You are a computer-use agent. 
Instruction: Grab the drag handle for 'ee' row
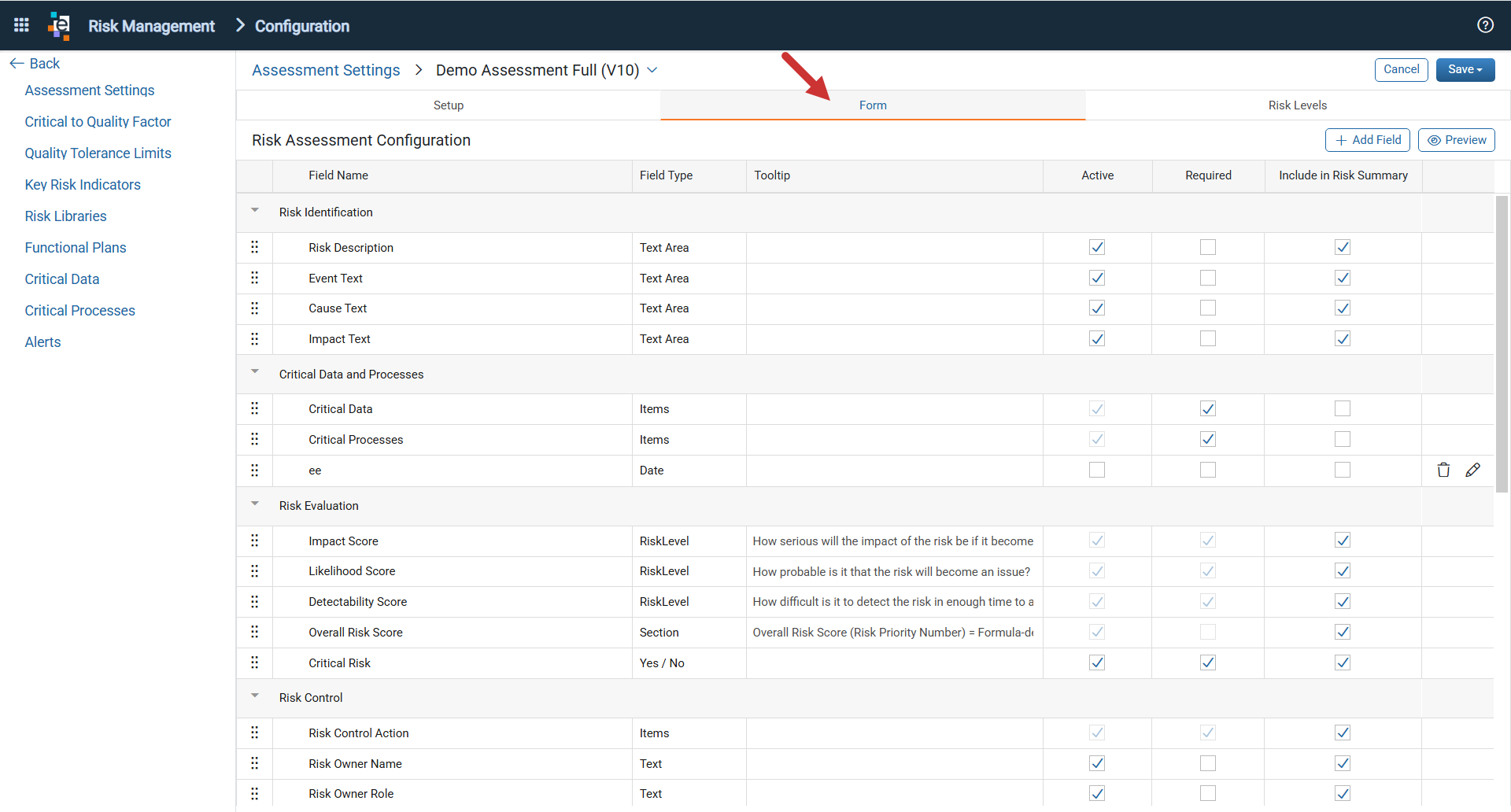point(254,470)
